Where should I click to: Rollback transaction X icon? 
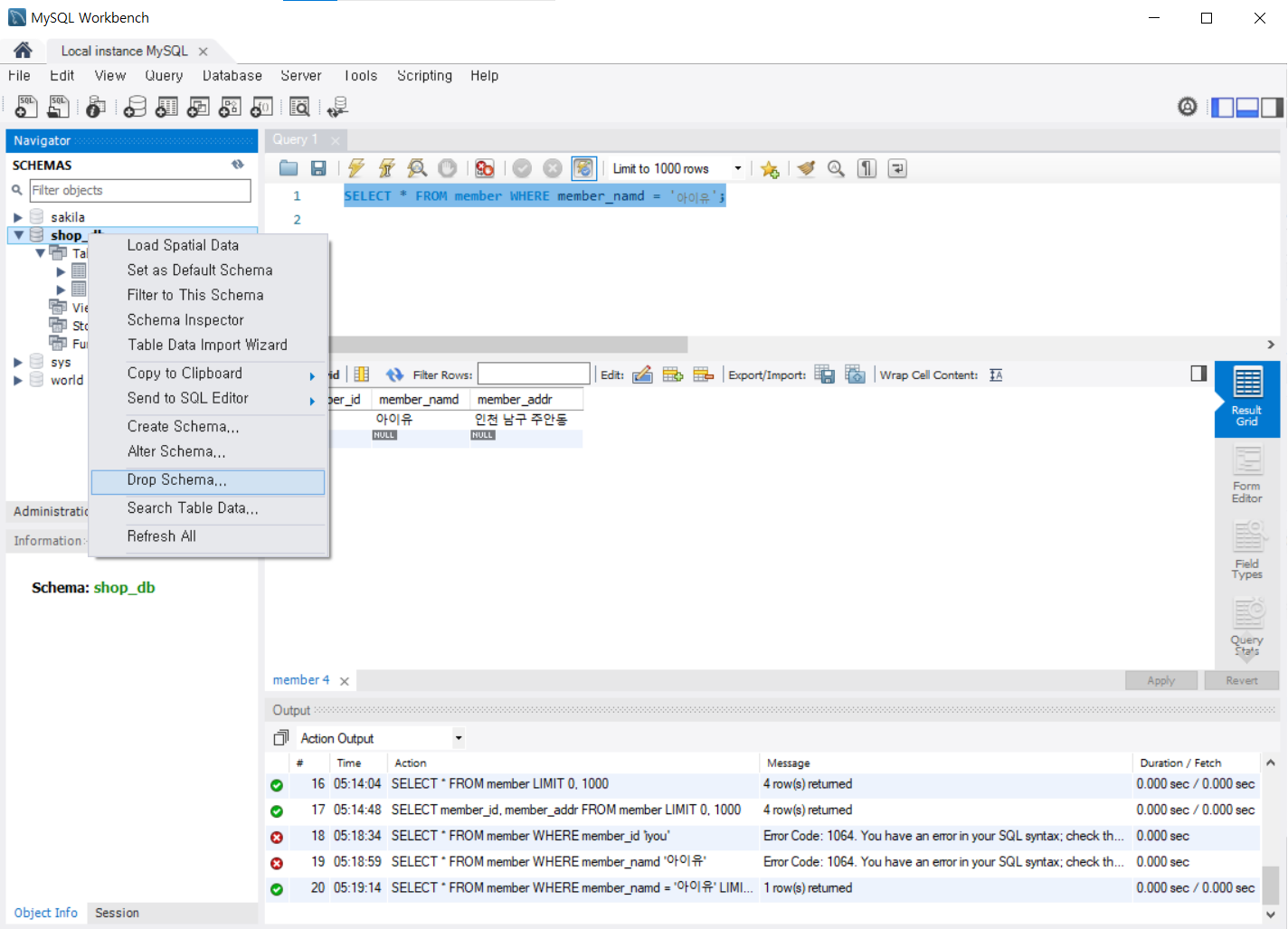pos(553,168)
